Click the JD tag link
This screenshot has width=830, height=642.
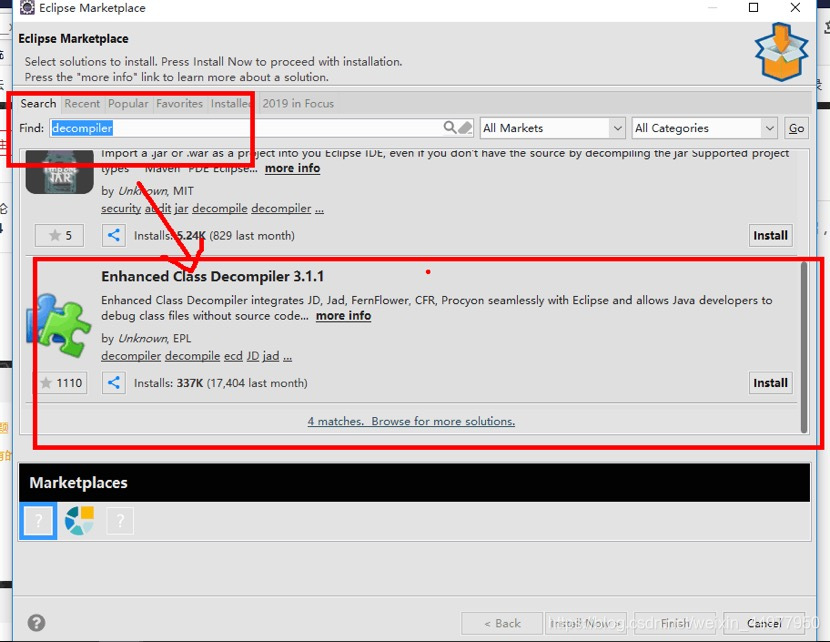click(x=253, y=356)
